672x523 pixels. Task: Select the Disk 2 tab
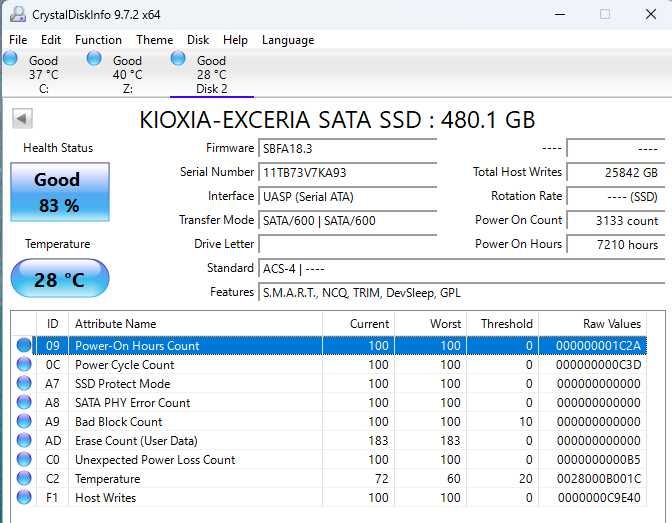(211, 74)
